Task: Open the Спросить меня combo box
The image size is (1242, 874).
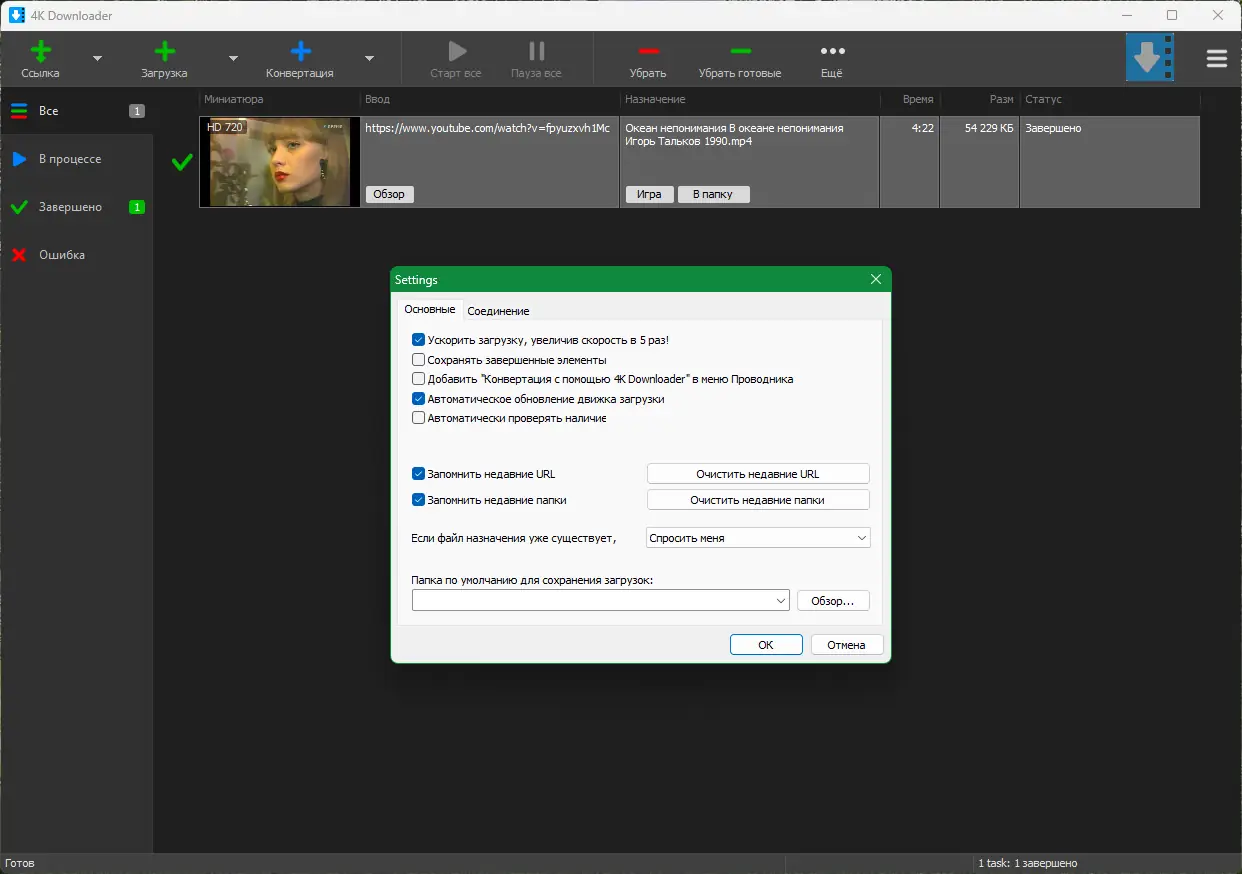Action: coord(758,538)
